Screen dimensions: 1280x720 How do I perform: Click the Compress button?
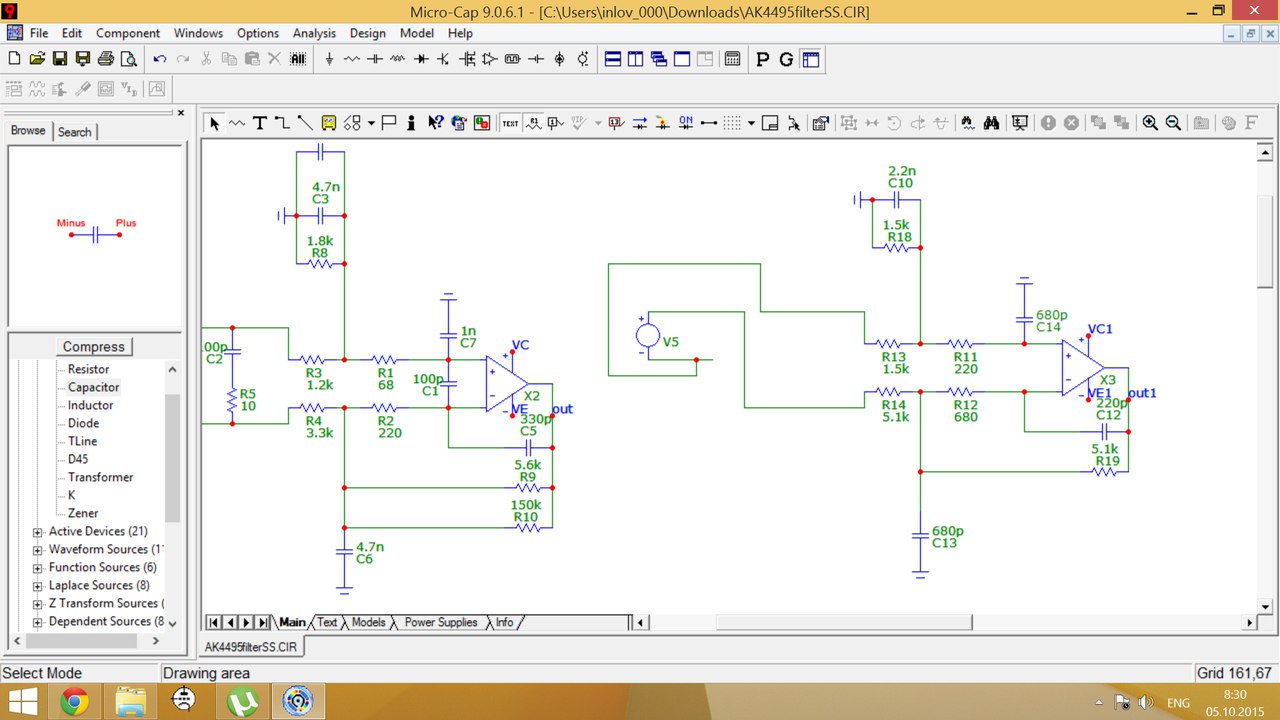click(94, 347)
